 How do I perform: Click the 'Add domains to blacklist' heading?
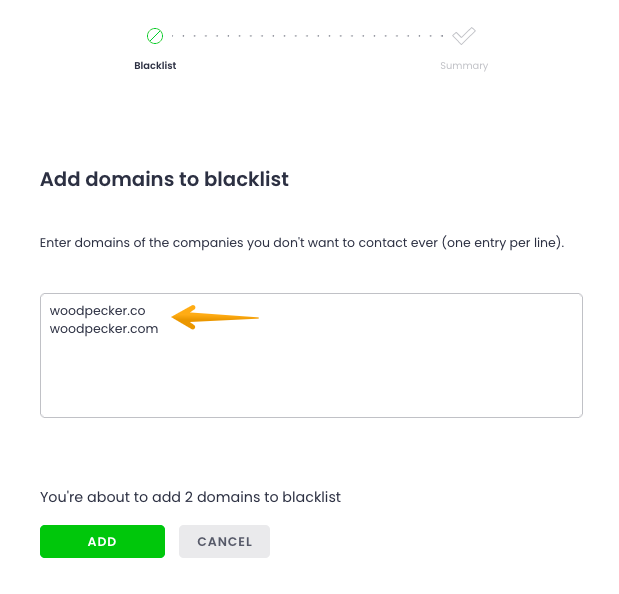coord(164,180)
